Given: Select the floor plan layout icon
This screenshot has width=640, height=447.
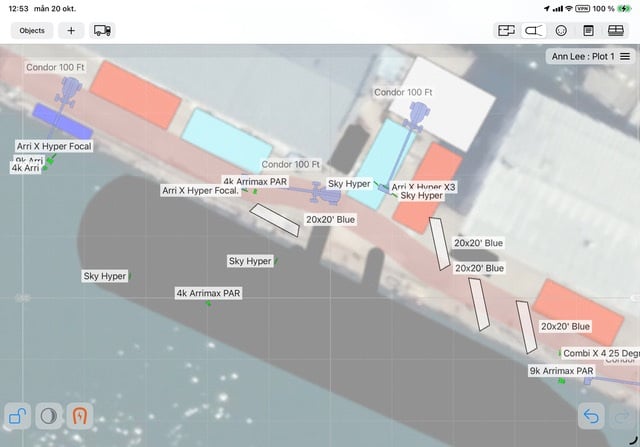Looking at the screenshot, I should (506, 30).
